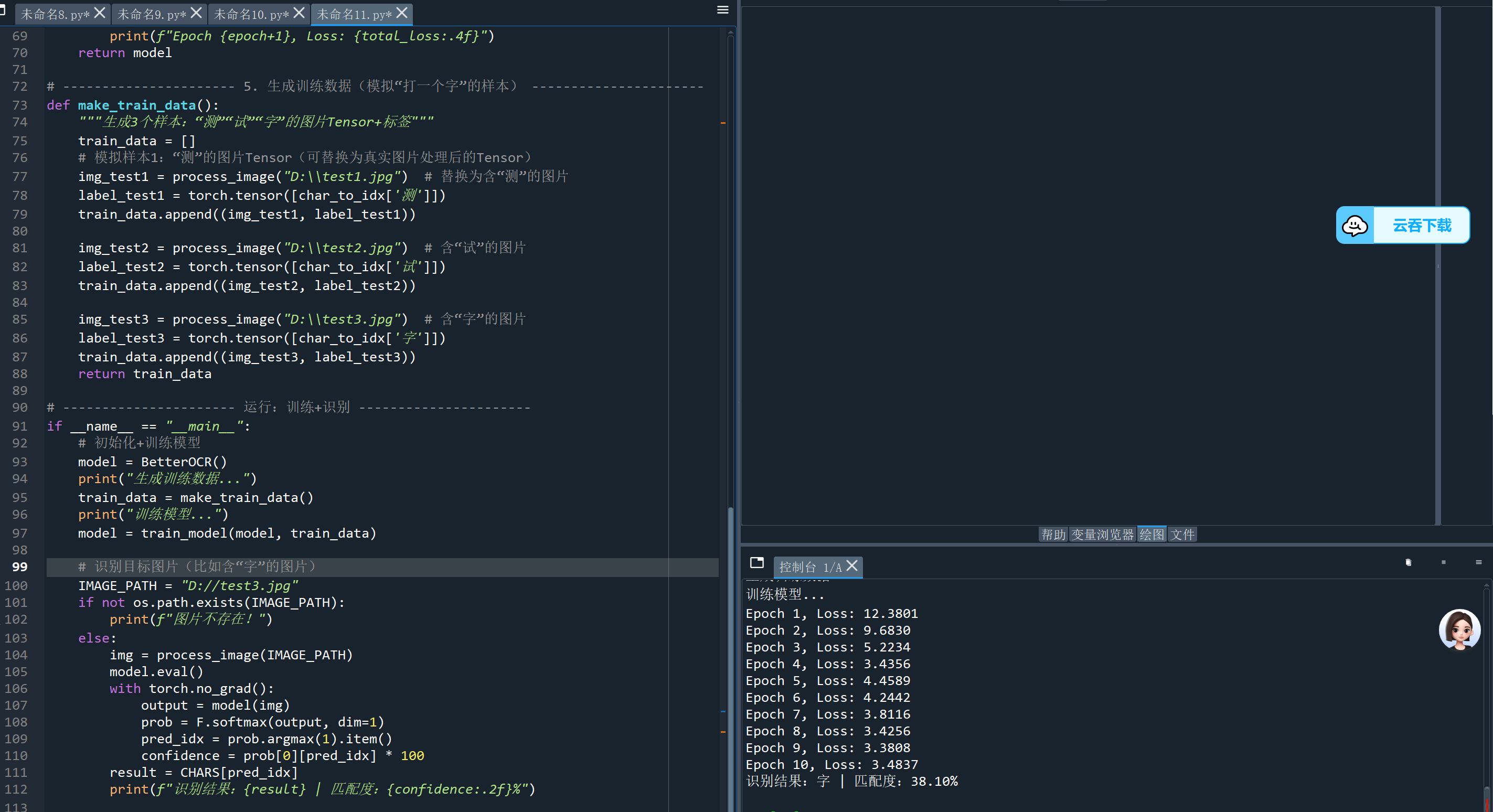Open the 变量浏览器 pane tab

point(1102,535)
